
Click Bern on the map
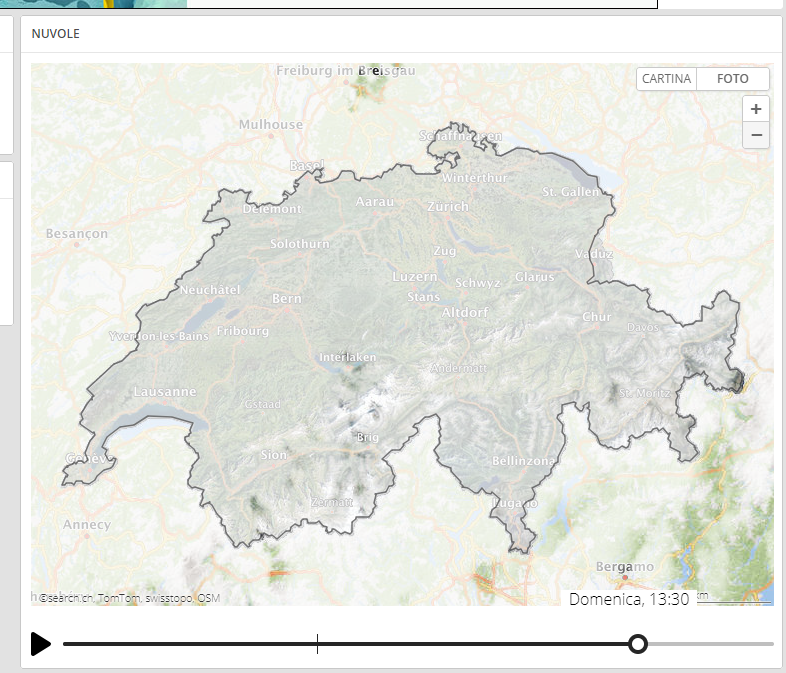286,298
